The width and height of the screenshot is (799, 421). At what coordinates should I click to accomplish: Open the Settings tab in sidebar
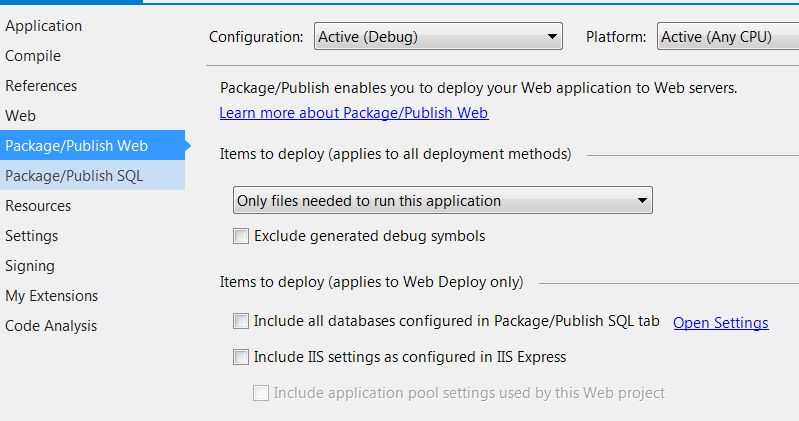point(32,236)
